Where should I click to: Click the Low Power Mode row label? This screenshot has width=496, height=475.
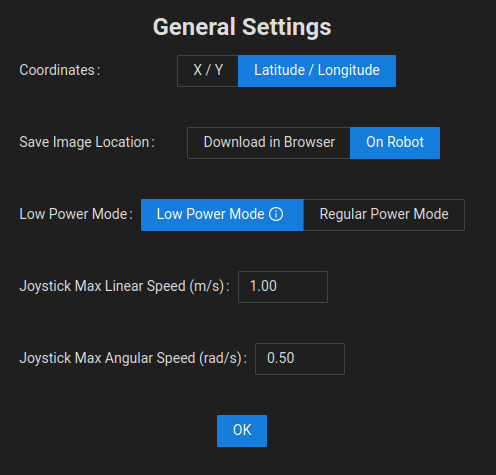click(76, 214)
